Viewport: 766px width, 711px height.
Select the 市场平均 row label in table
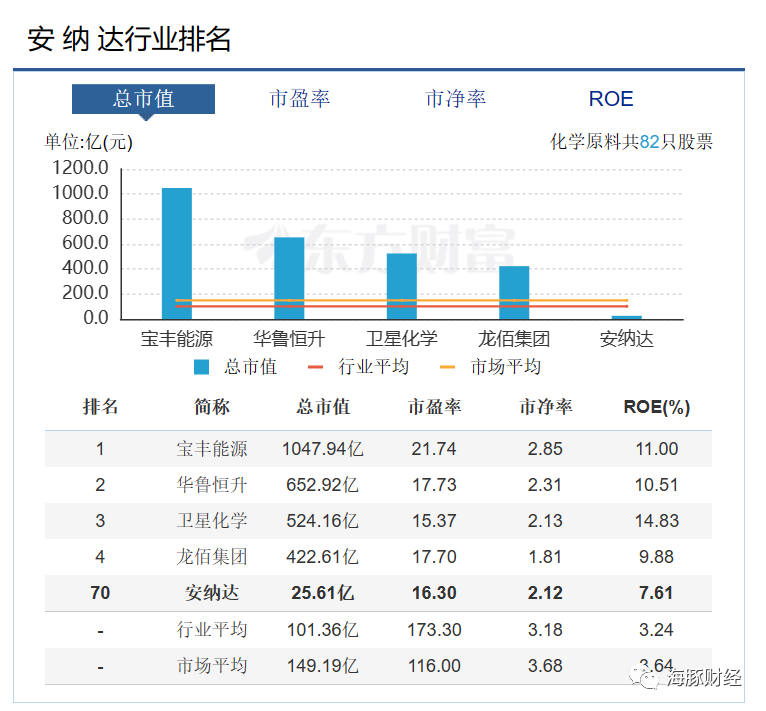pos(212,666)
